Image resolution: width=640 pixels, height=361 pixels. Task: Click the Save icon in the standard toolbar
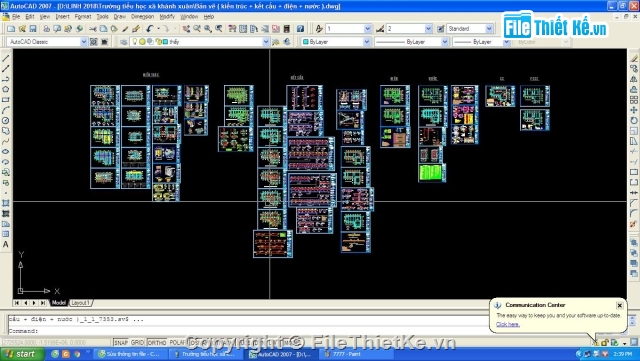[33, 29]
